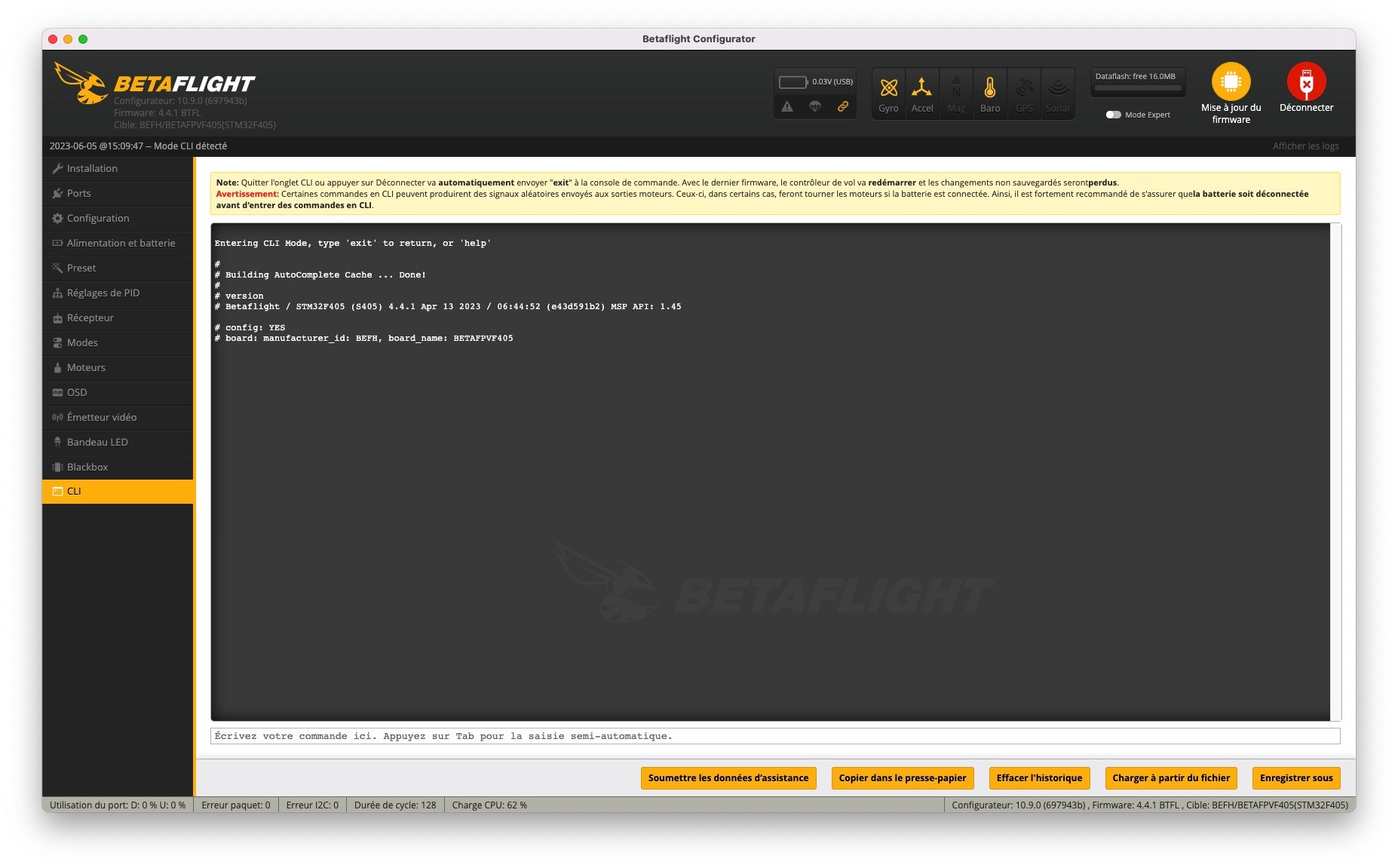Click Erreur I2C: 0 status entry
The height and width of the screenshot is (868, 1398).
click(x=312, y=805)
